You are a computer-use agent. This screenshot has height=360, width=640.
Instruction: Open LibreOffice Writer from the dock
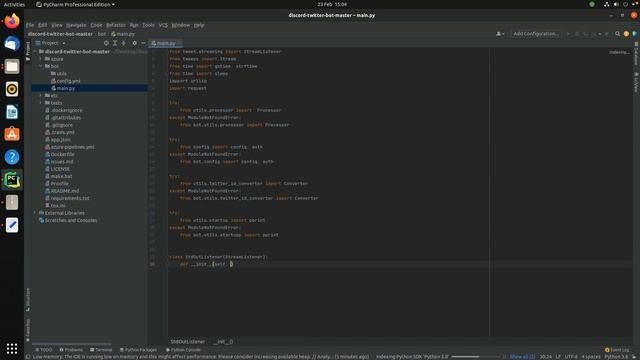[12, 111]
